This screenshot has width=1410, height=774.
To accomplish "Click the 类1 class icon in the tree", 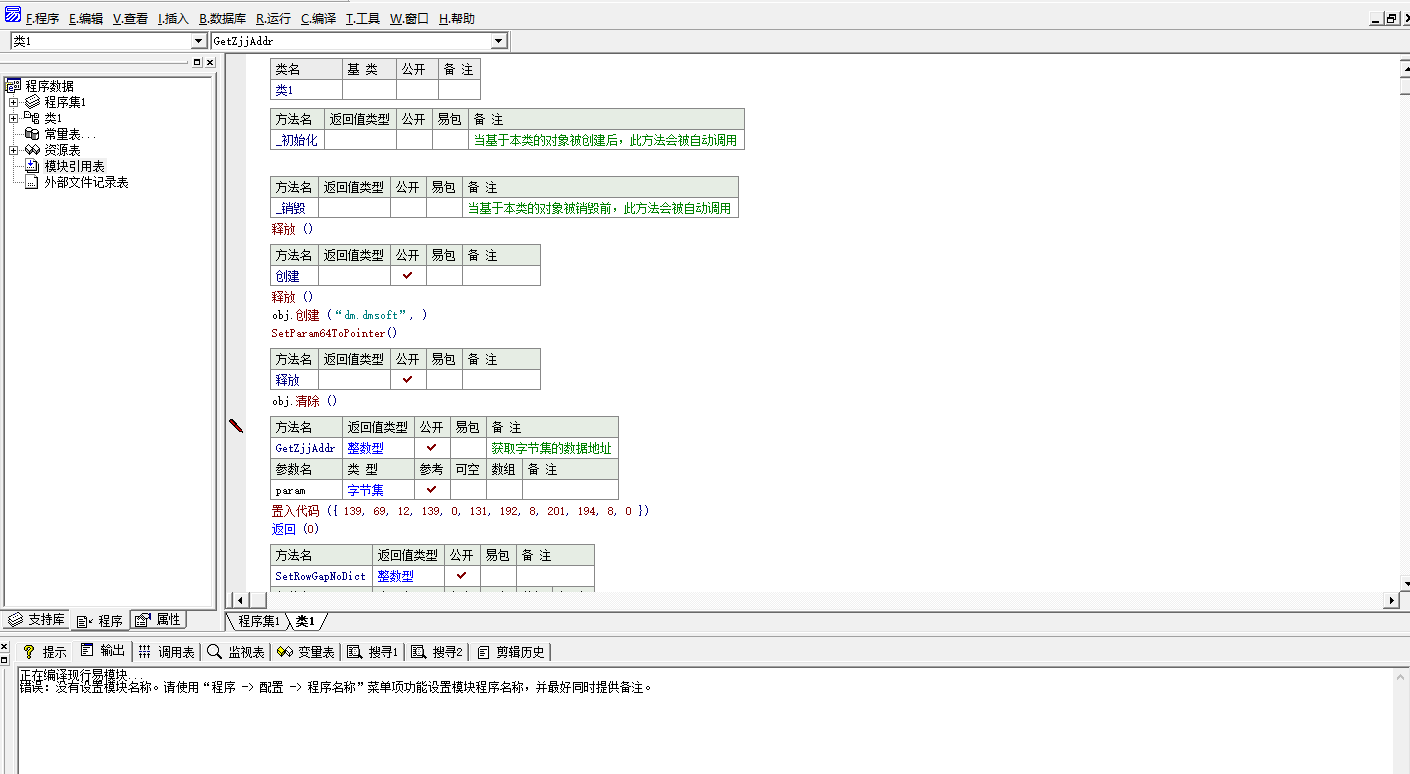I will (x=32, y=118).
